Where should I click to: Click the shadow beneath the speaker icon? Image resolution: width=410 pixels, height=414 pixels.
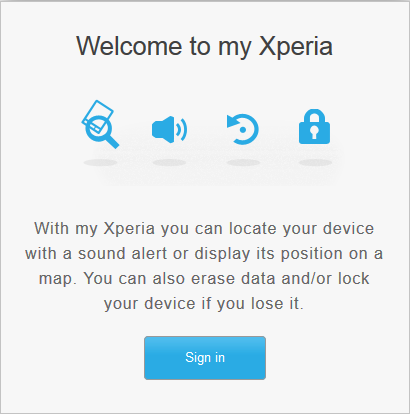tap(169, 163)
